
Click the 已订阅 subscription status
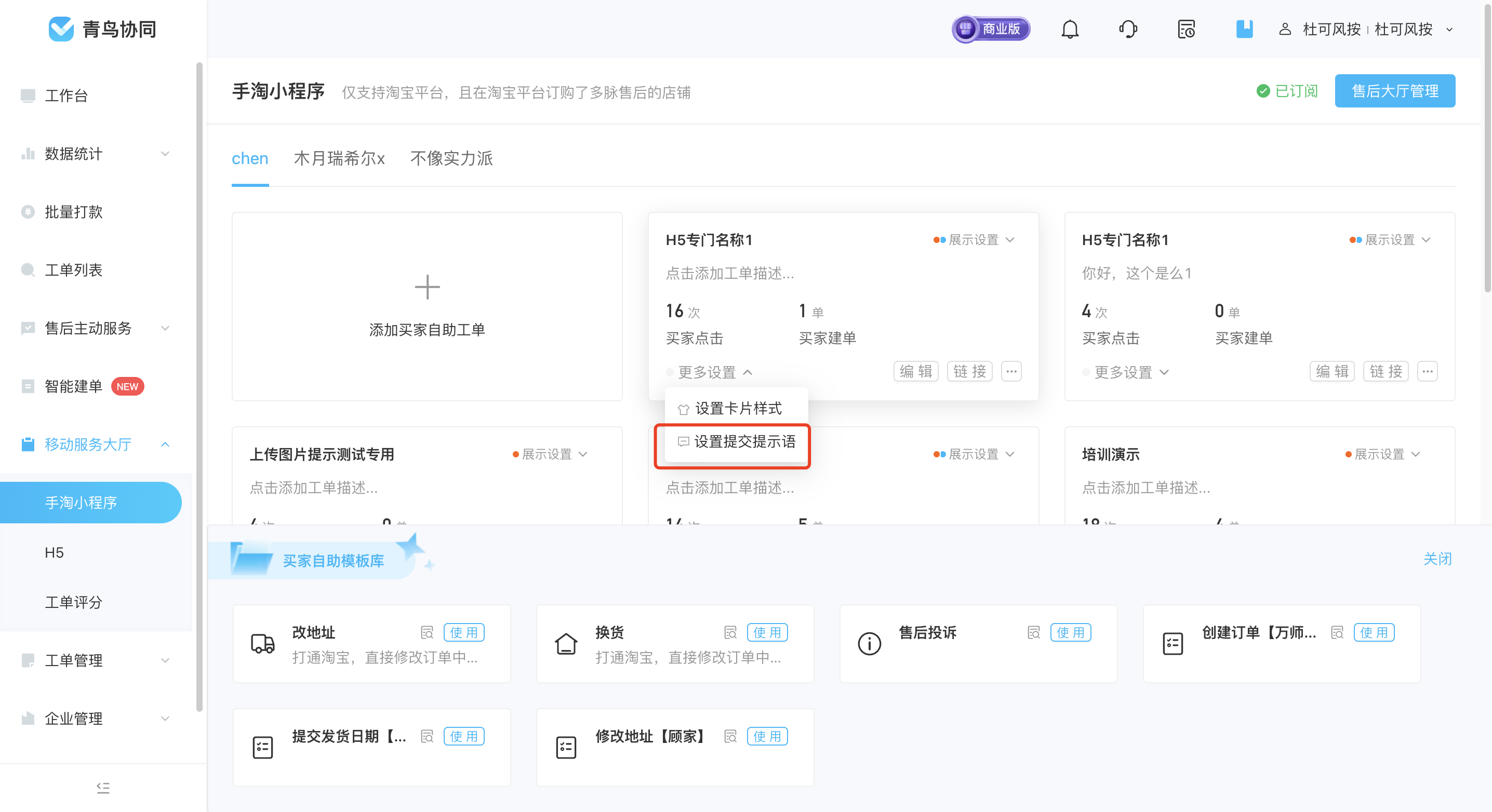[1287, 91]
